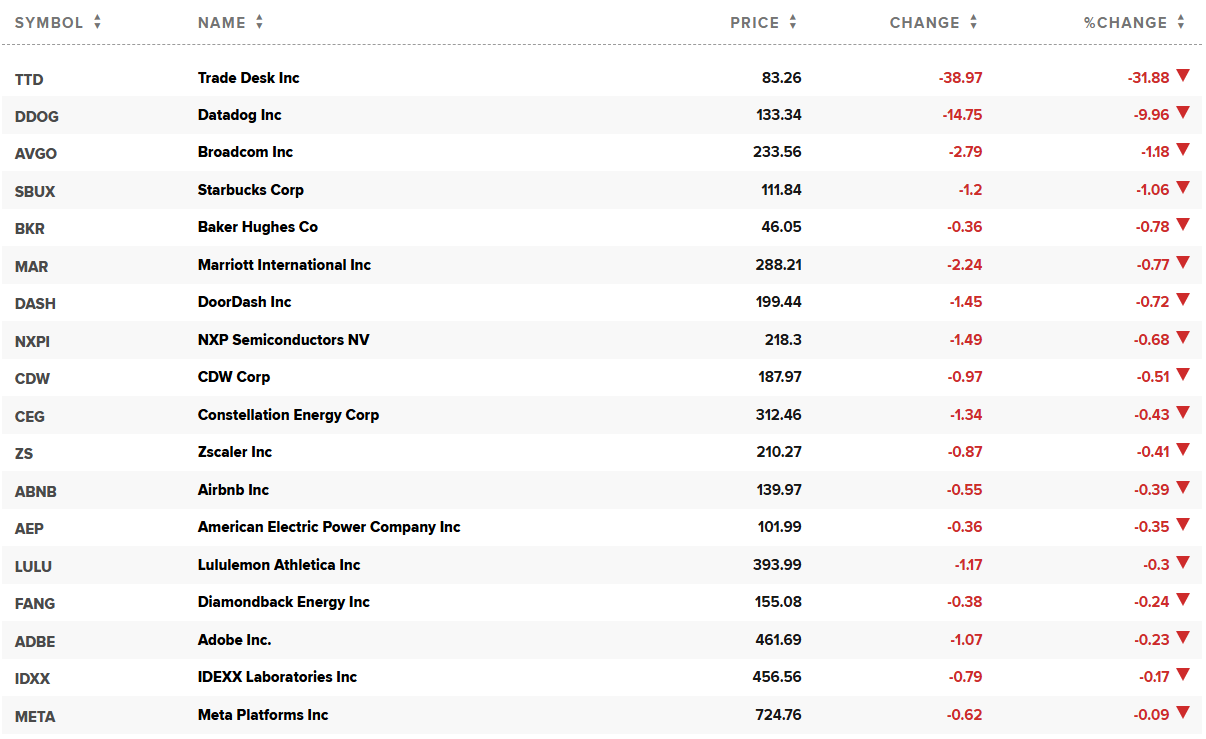The width and height of the screenshot is (1206, 739).
Task: Click the red down arrow in ZS row
Action: point(1183,450)
